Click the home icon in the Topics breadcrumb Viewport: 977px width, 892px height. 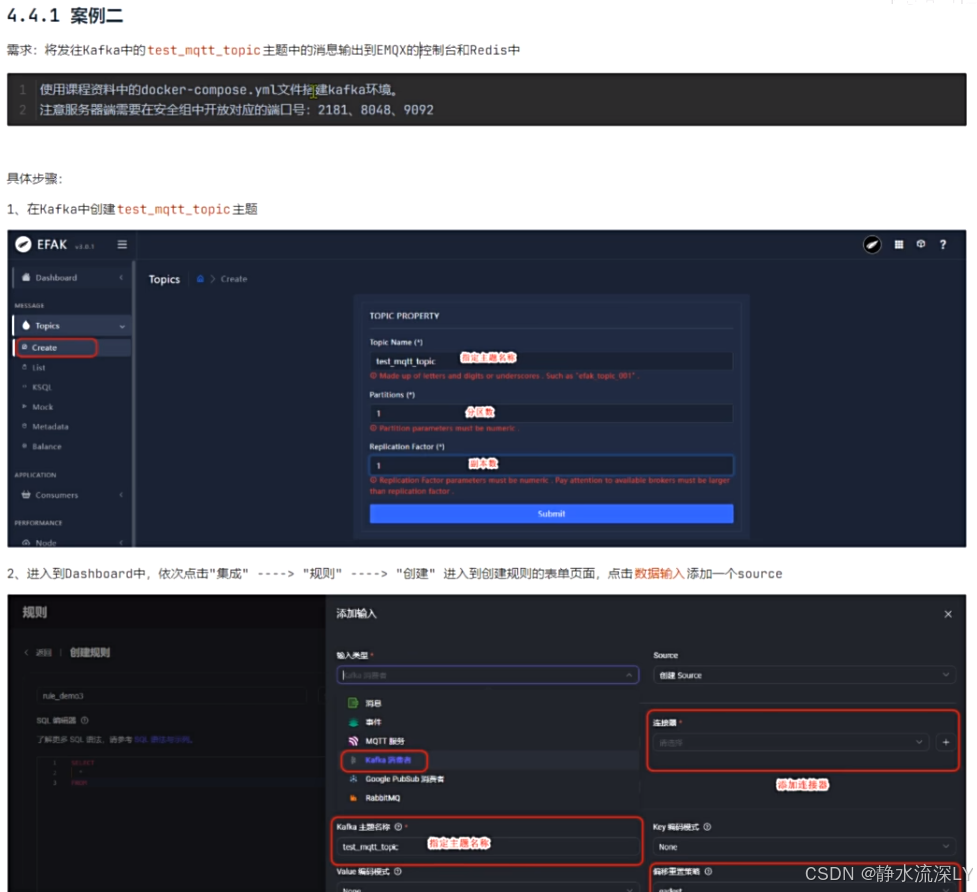(200, 279)
